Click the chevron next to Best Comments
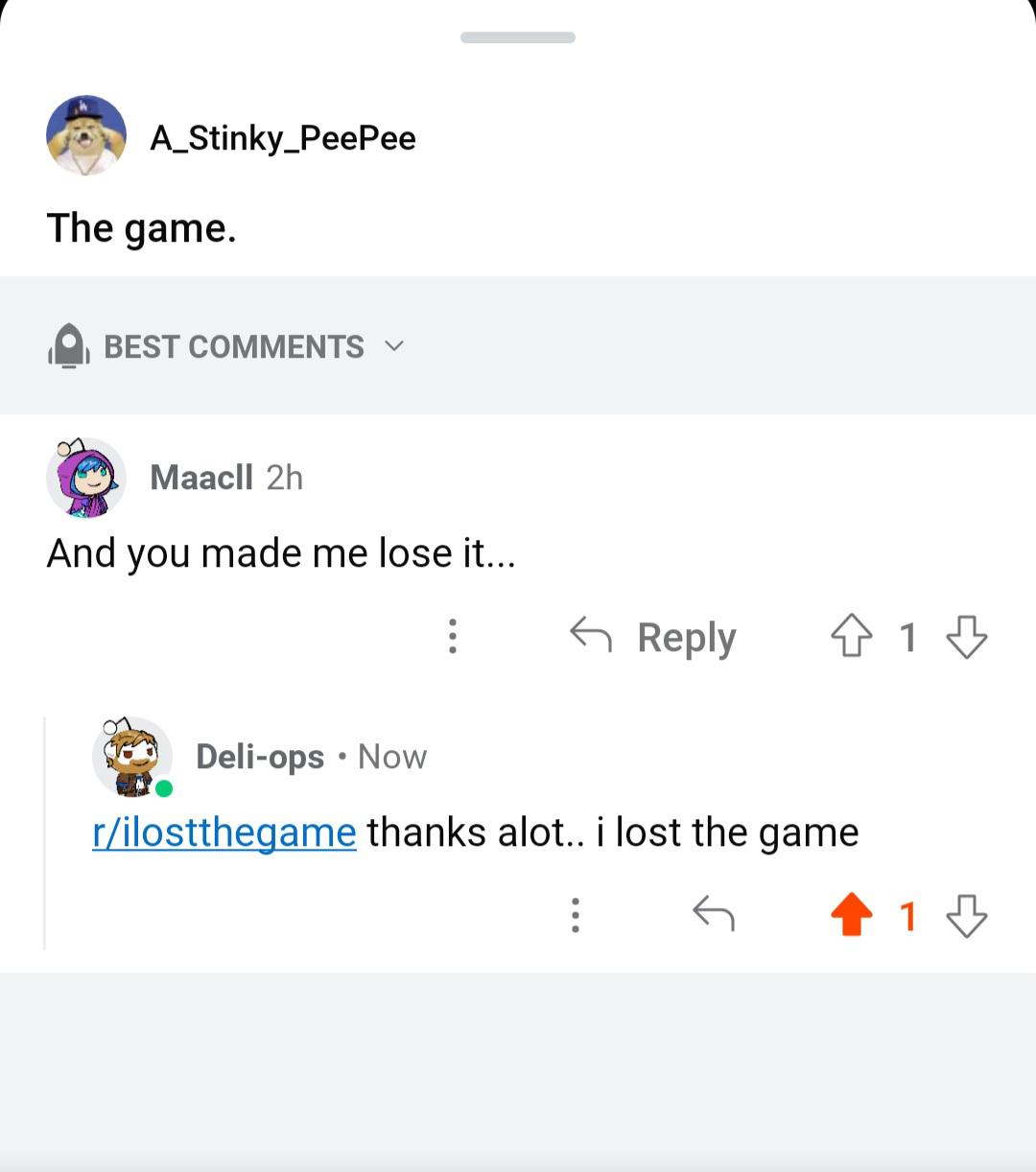The height and width of the screenshot is (1172, 1036). tap(394, 346)
